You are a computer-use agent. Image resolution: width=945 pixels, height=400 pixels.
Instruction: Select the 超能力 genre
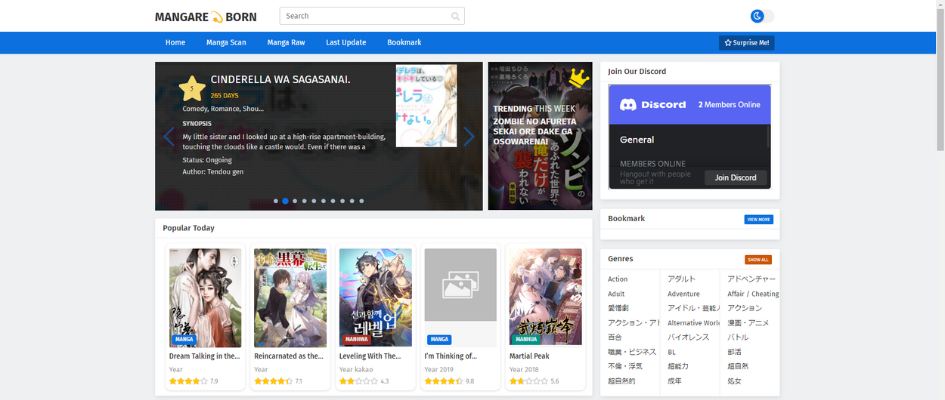(678, 366)
